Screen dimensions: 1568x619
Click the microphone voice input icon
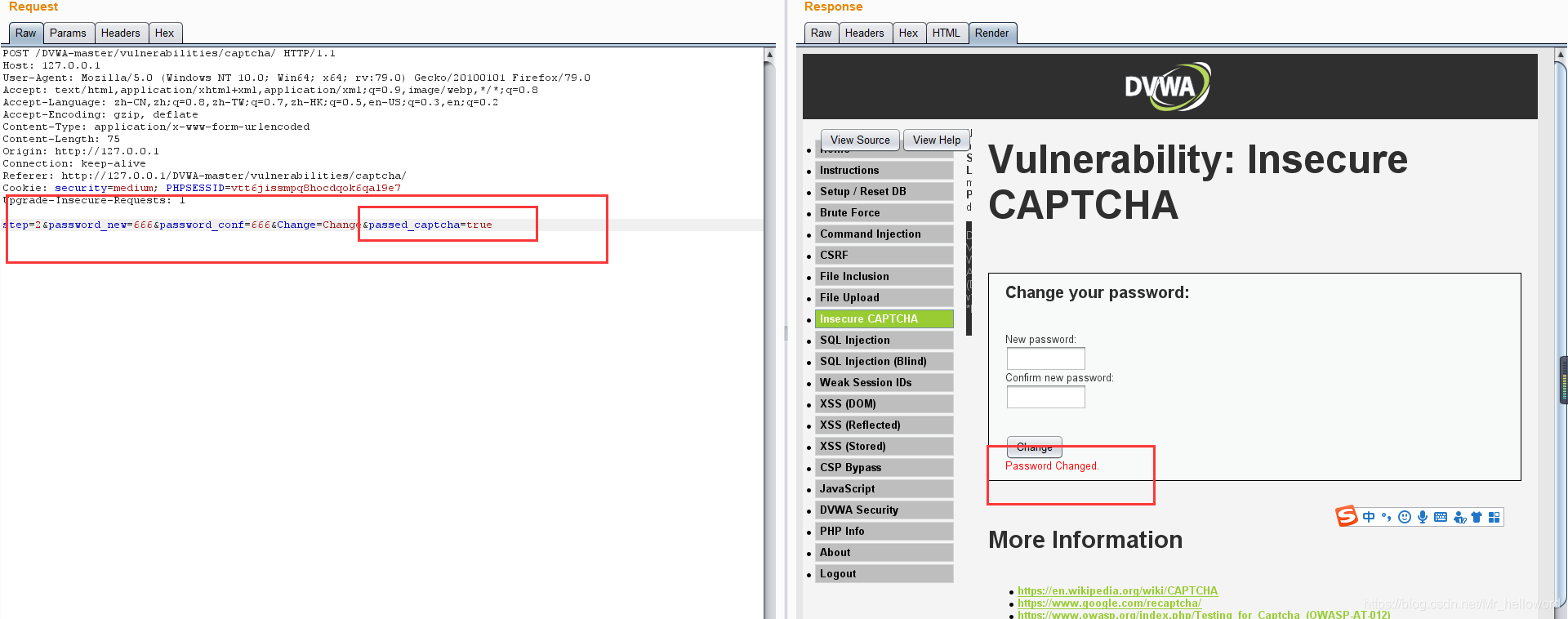(x=1423, y=517)
